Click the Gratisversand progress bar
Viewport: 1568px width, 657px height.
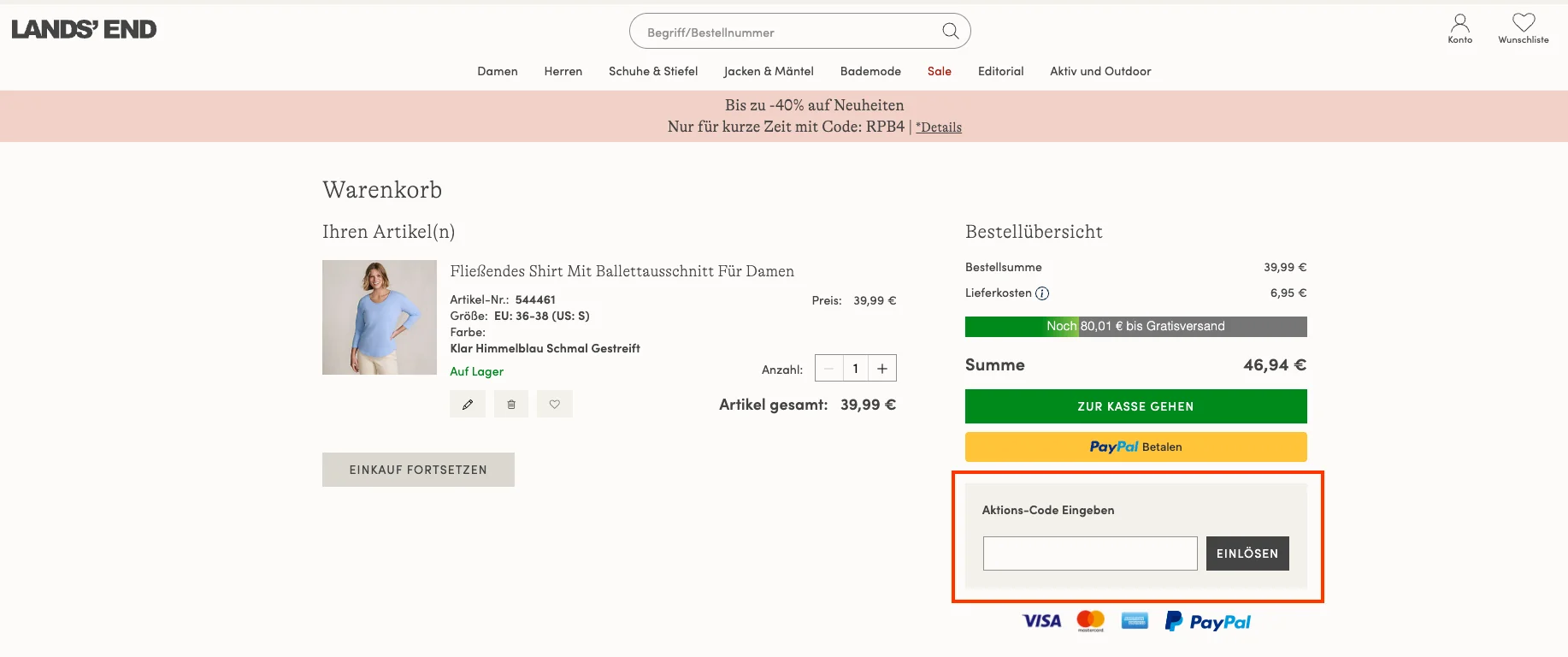[1135, 327]
